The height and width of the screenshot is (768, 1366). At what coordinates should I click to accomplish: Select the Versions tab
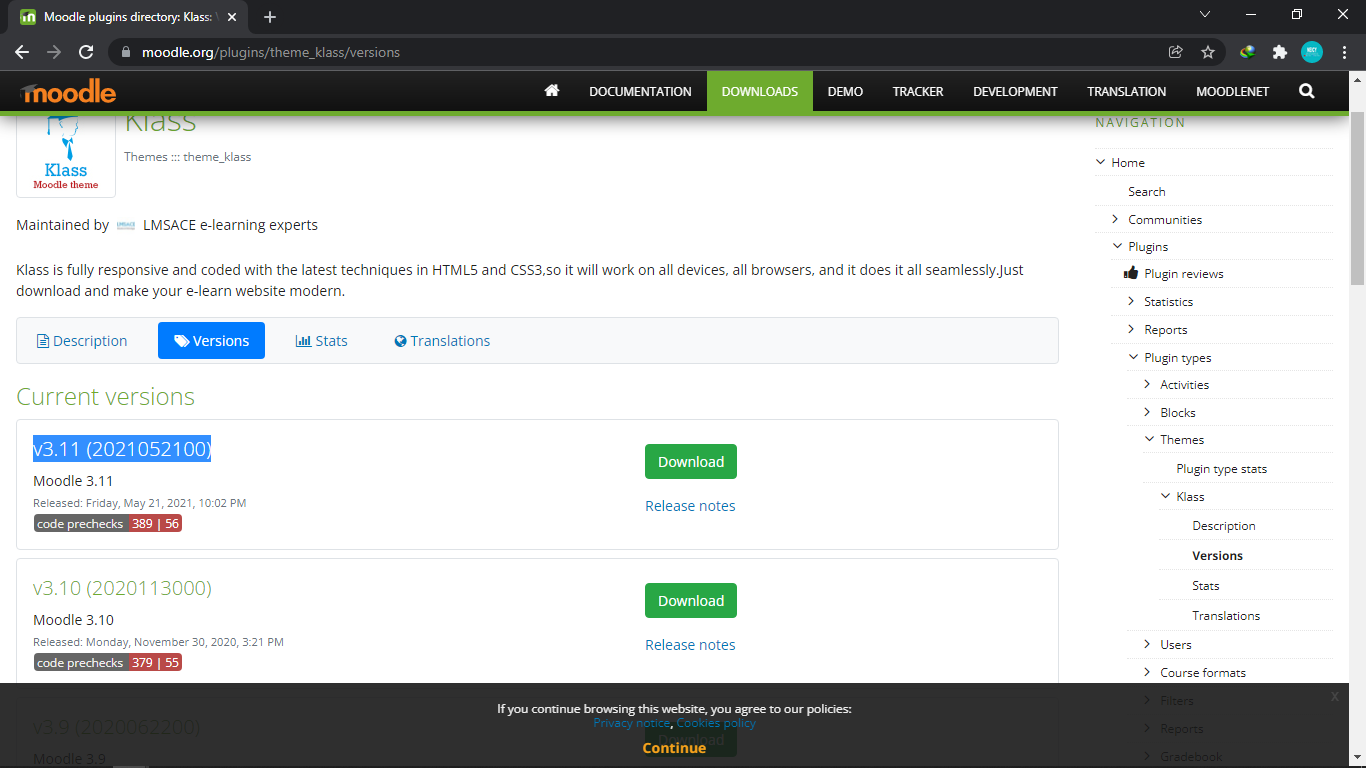[211, 341]
